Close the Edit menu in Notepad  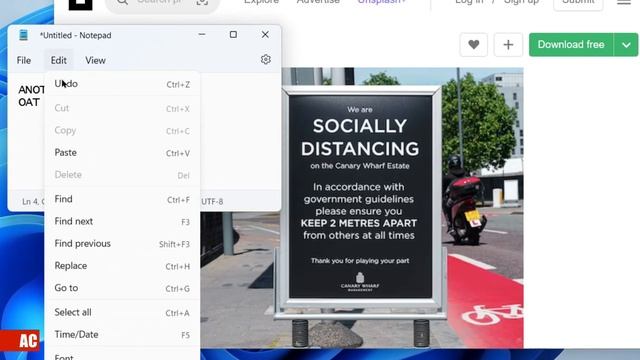[59, 60]
